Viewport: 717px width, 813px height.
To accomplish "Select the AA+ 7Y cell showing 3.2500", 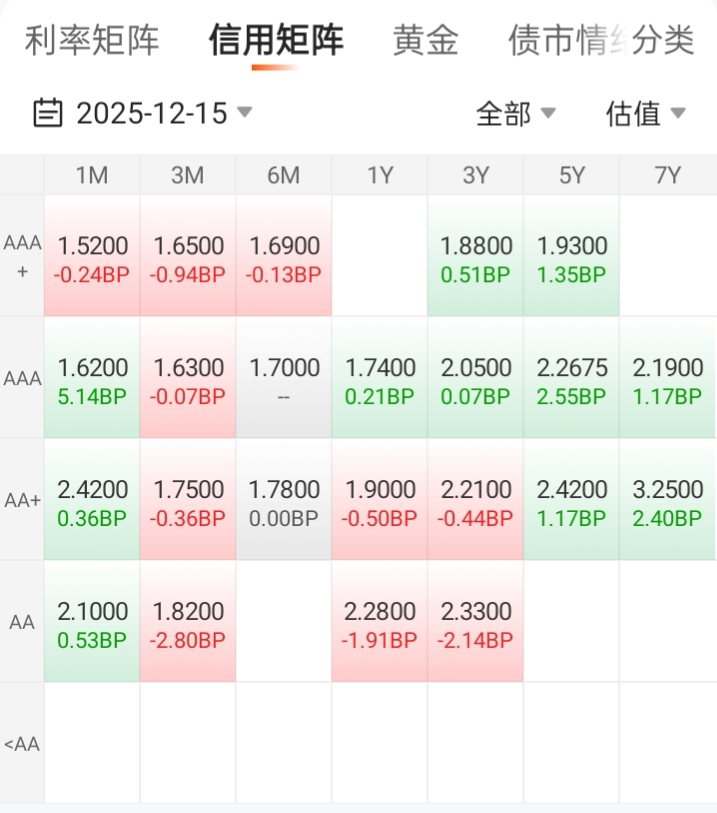I will (x=667, y=502).
